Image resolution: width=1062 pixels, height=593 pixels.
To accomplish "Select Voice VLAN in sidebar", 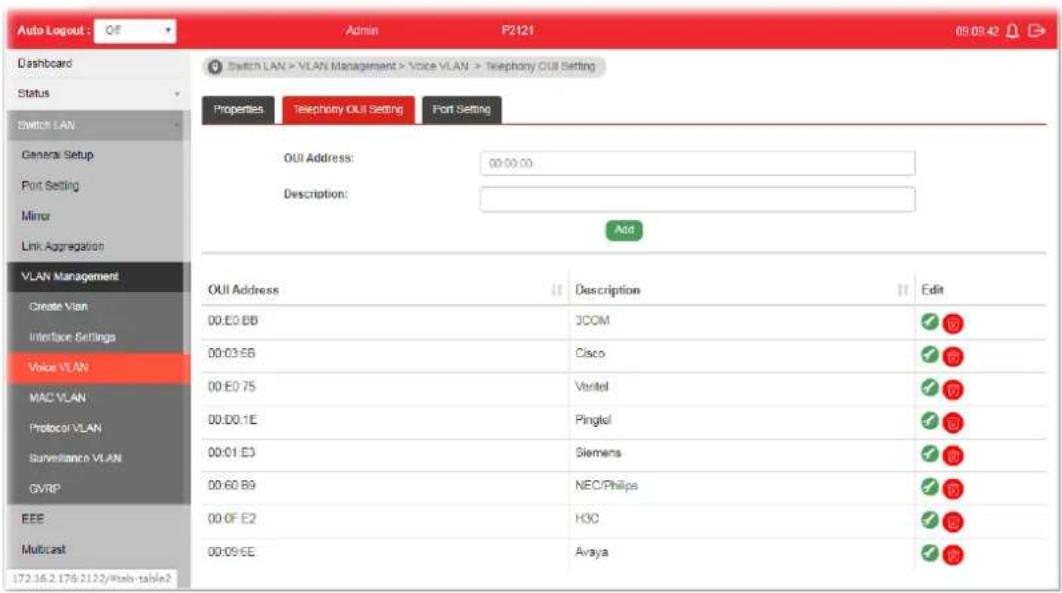I will click(99, 368).
